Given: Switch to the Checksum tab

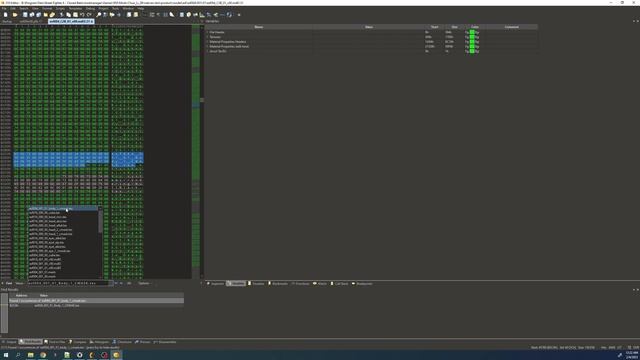Looking at the screenshot, I should coord(122,342).
